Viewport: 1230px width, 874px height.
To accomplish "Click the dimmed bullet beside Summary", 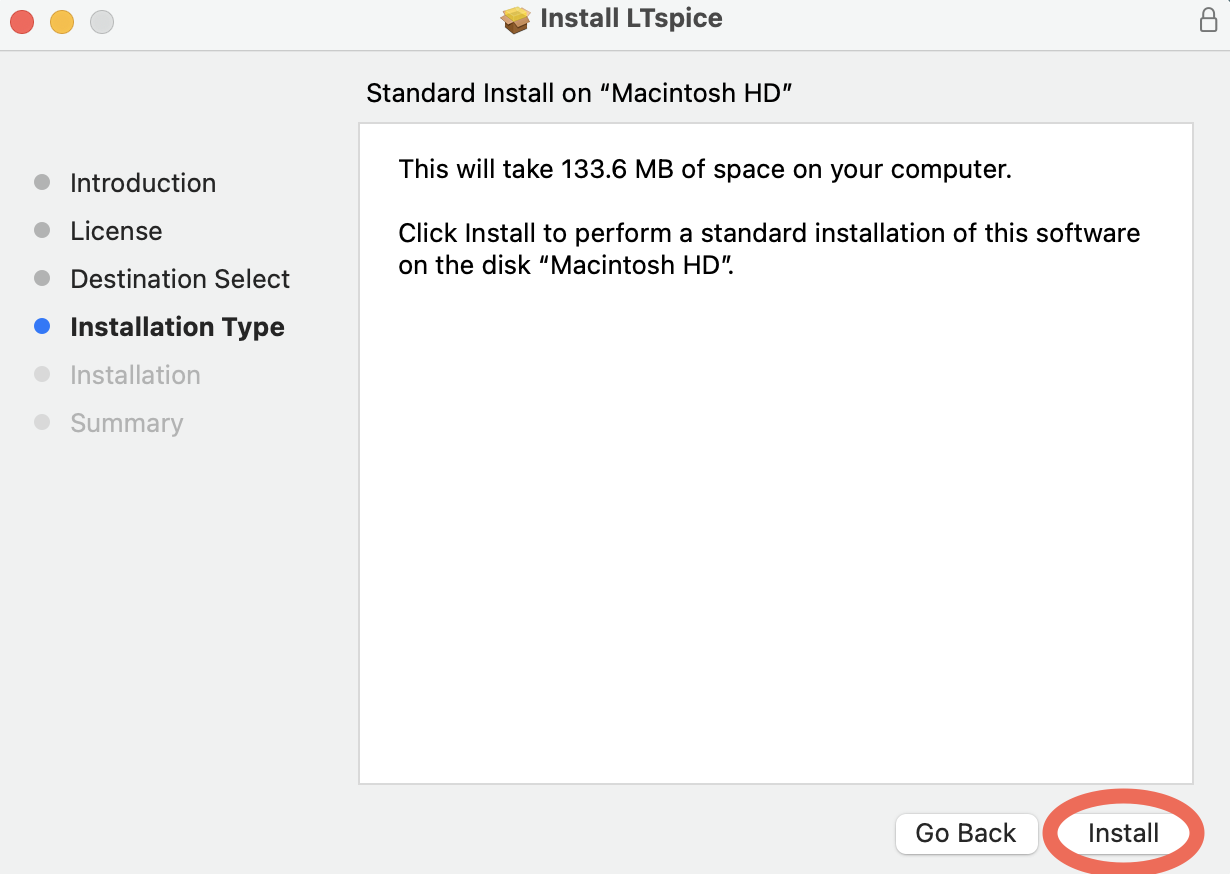I will [42, 422].
